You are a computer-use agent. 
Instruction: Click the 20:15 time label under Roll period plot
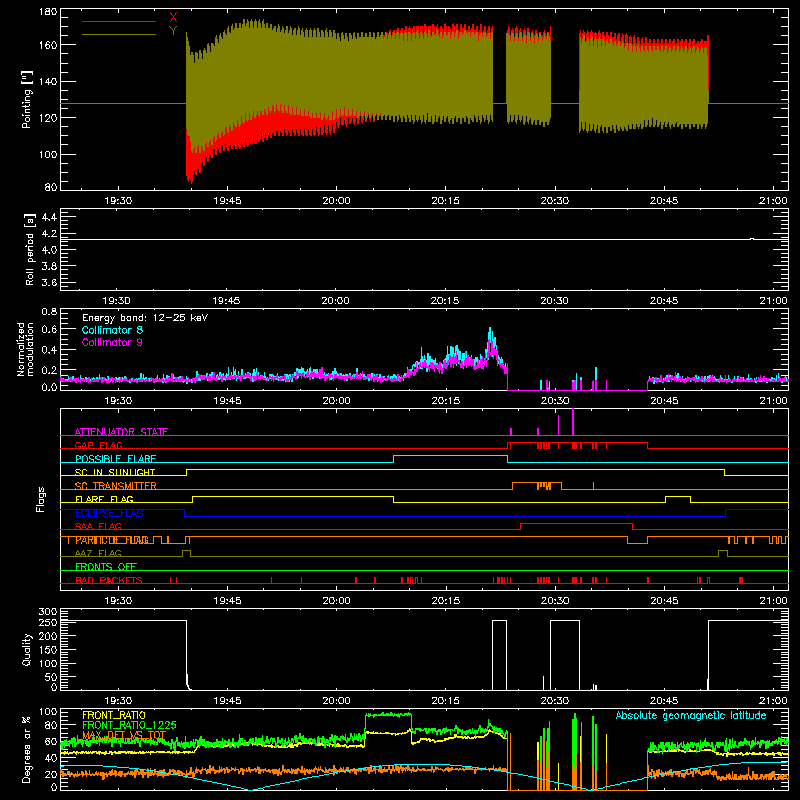[x=444, y=301]
